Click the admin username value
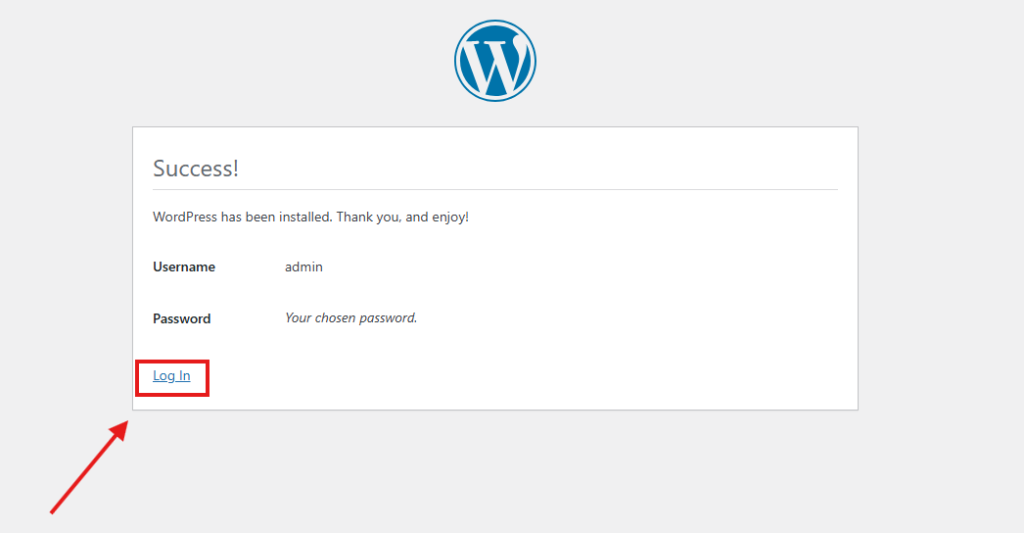This screenshot has width=1024, height=533. tap(304, 267)
